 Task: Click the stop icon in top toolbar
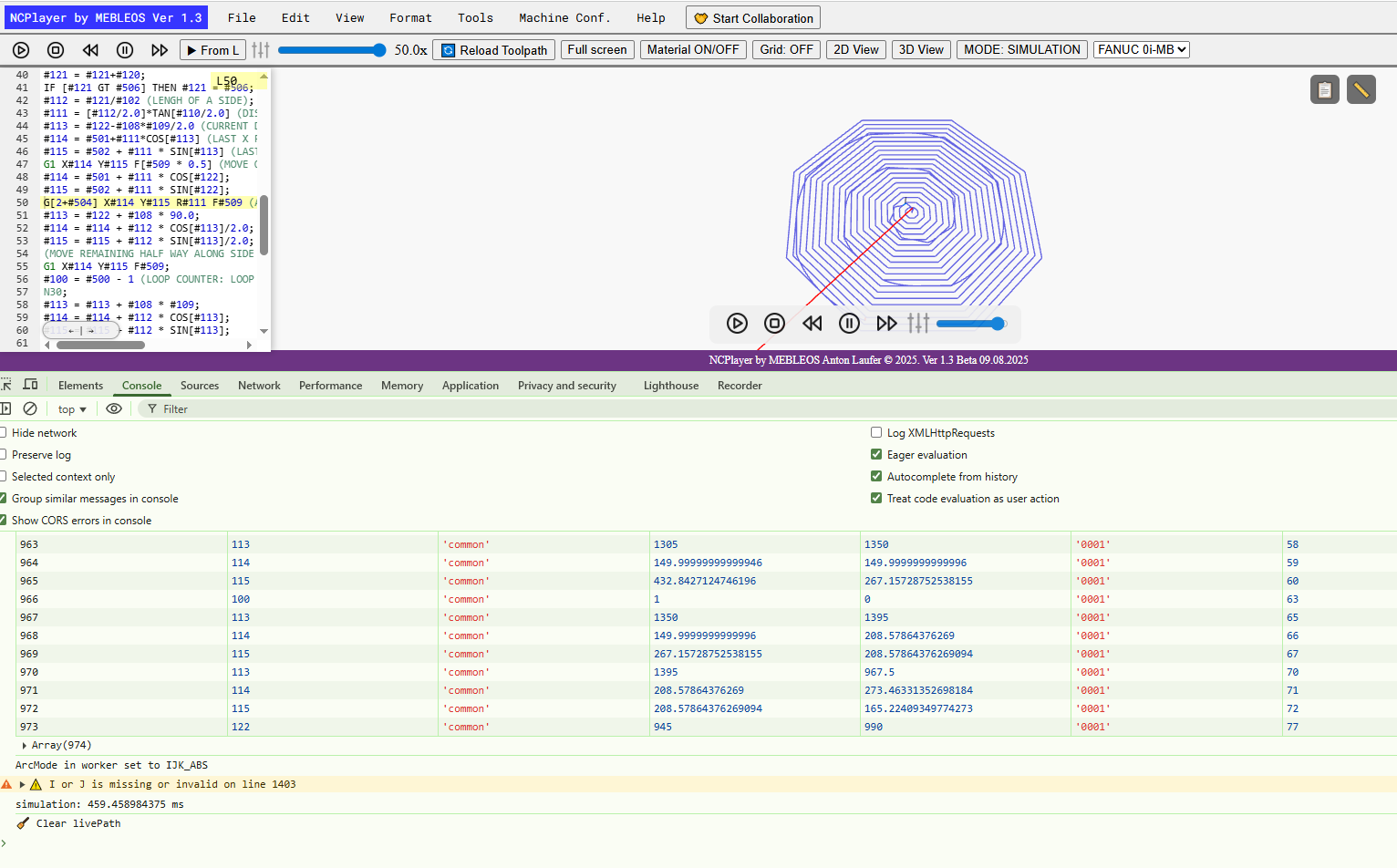point(56,50)
